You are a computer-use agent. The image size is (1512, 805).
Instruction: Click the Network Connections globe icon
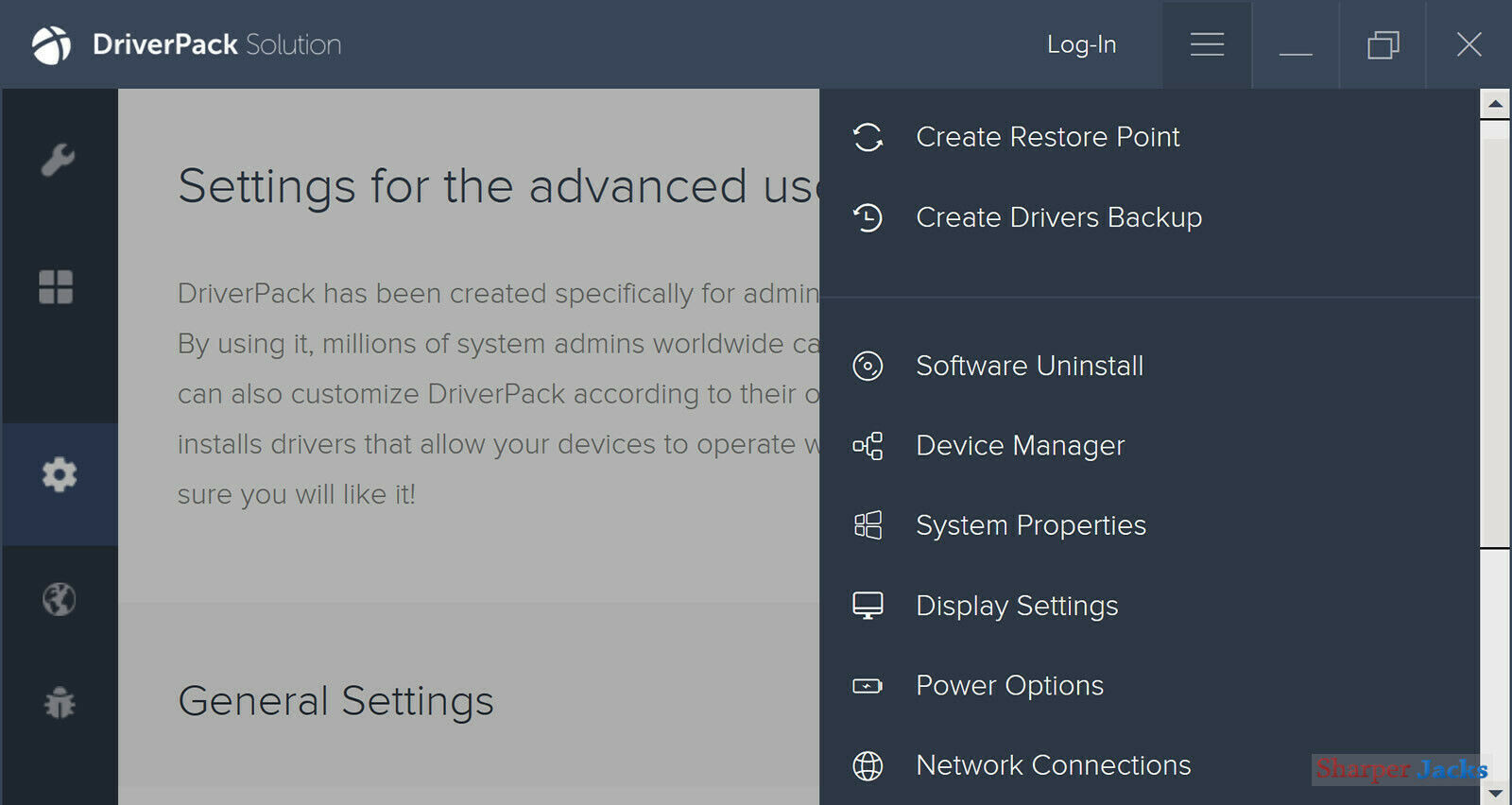(x=868, y=765)
